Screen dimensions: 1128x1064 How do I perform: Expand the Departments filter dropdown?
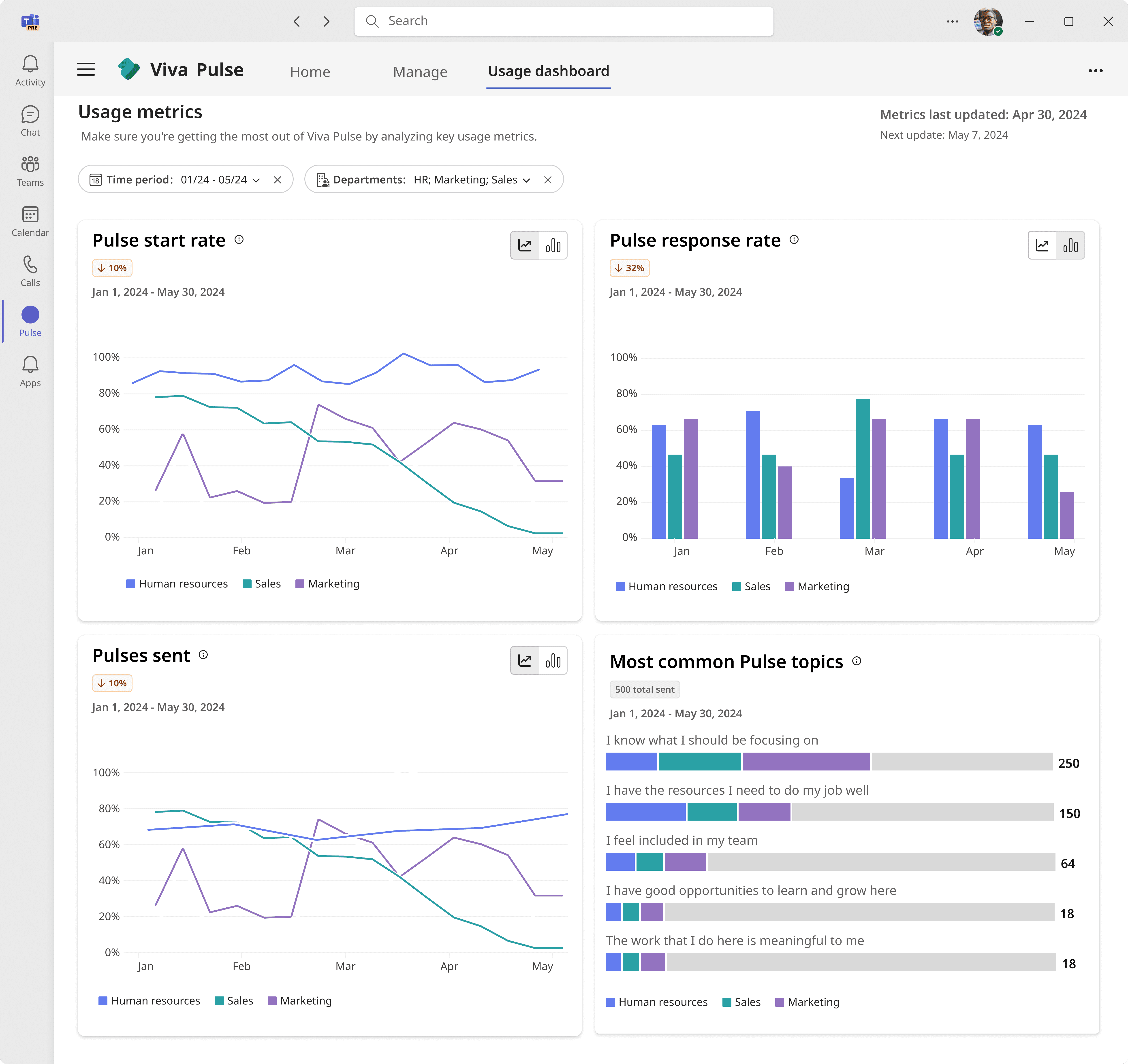pos(527,180)
